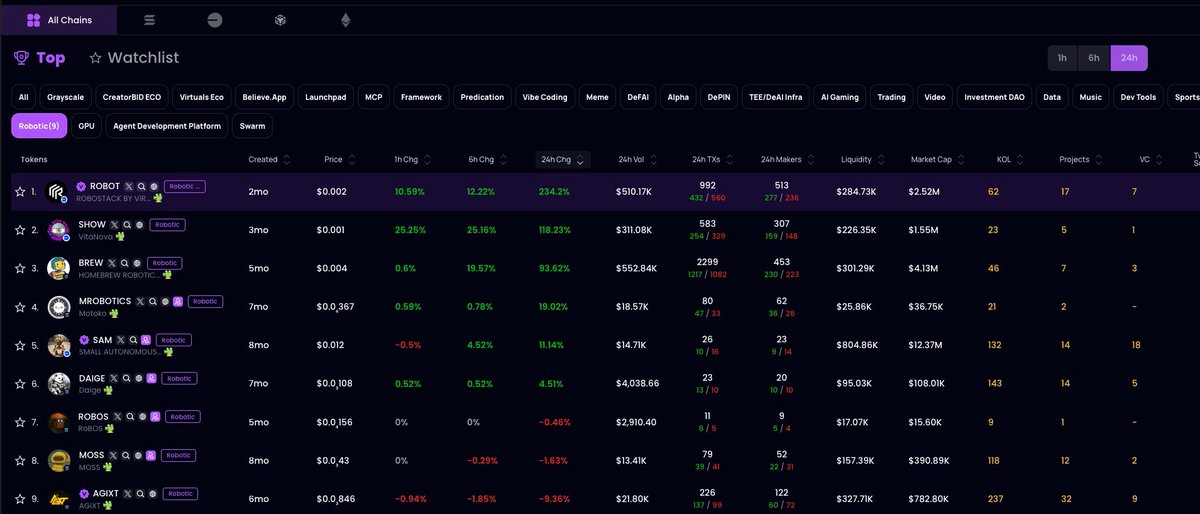Image resolution: width=1200 pixels, height=514 pixels.
Task: Sort by the KOL column
Action: 1011,159
